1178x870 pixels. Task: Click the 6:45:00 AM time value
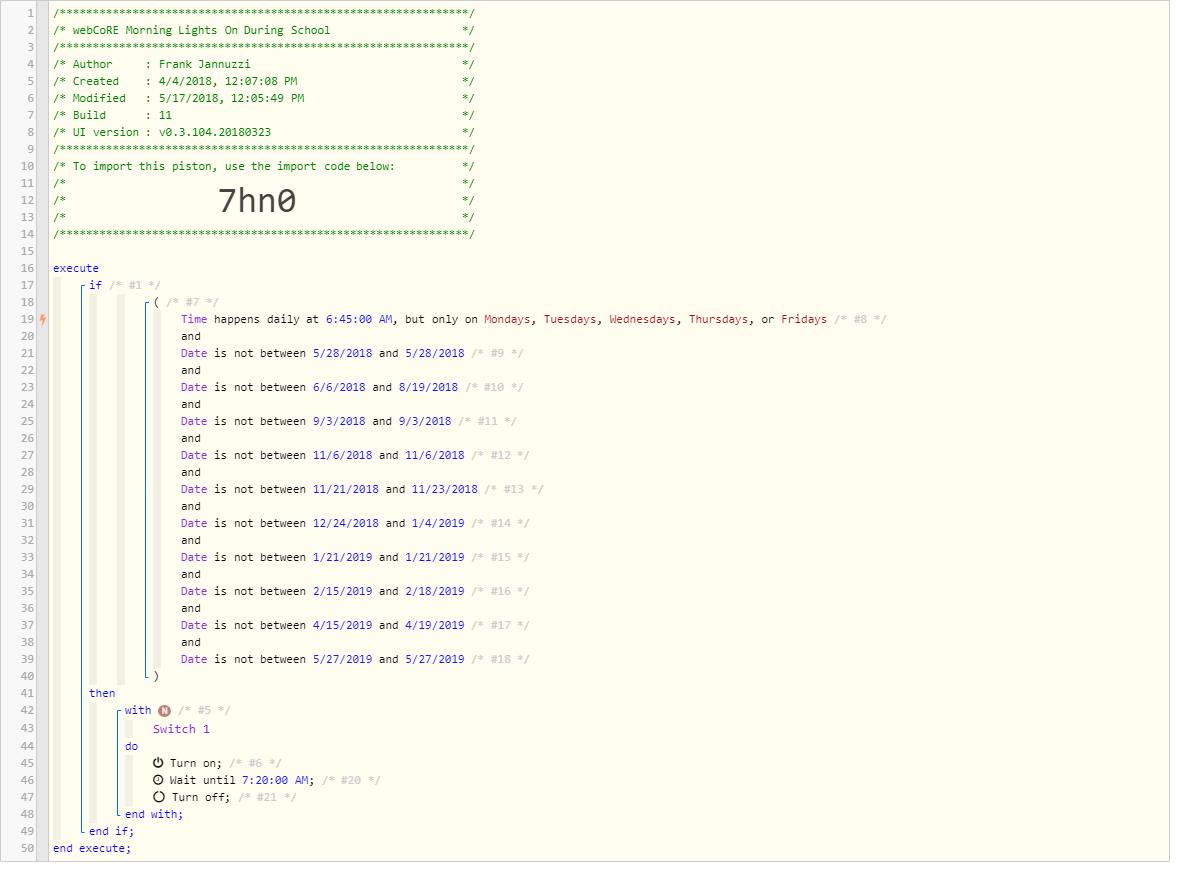tap(359, 320)
